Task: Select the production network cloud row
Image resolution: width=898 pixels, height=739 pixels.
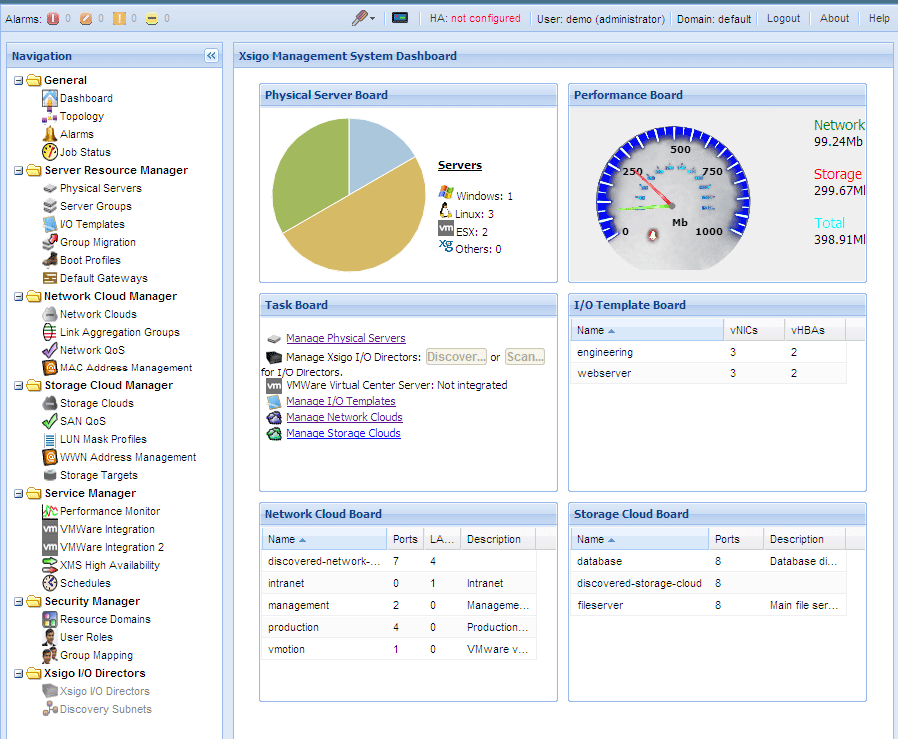Action: pos(399,627)
